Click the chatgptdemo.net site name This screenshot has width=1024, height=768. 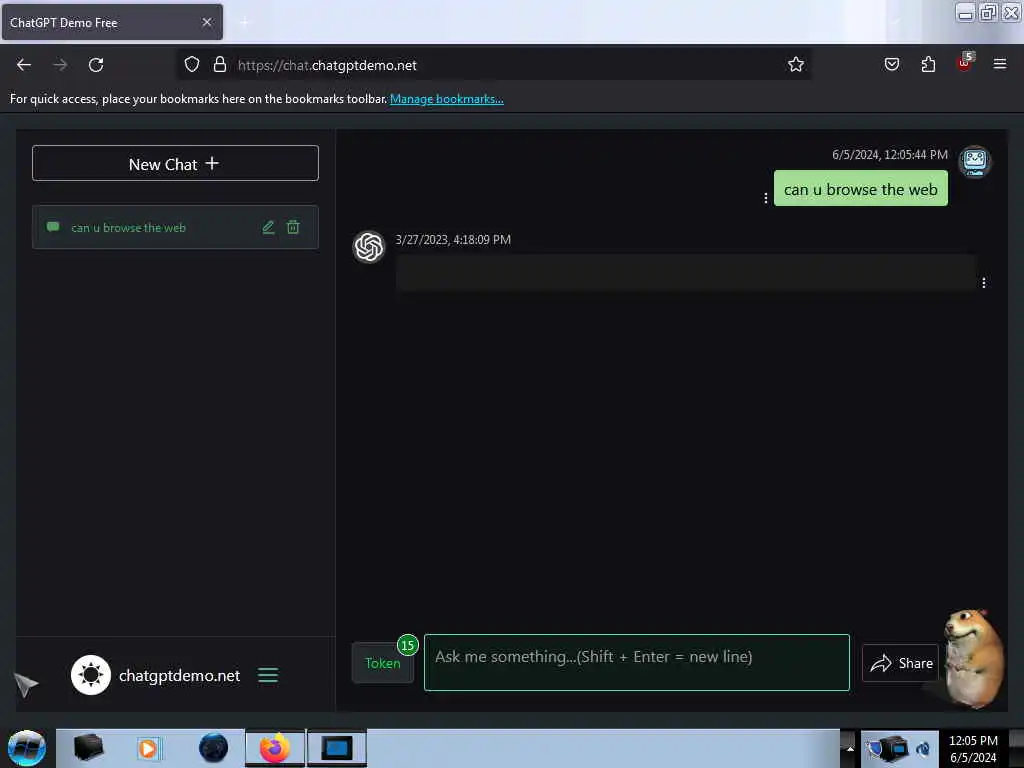pyautogui.click(x=179, y=675)
